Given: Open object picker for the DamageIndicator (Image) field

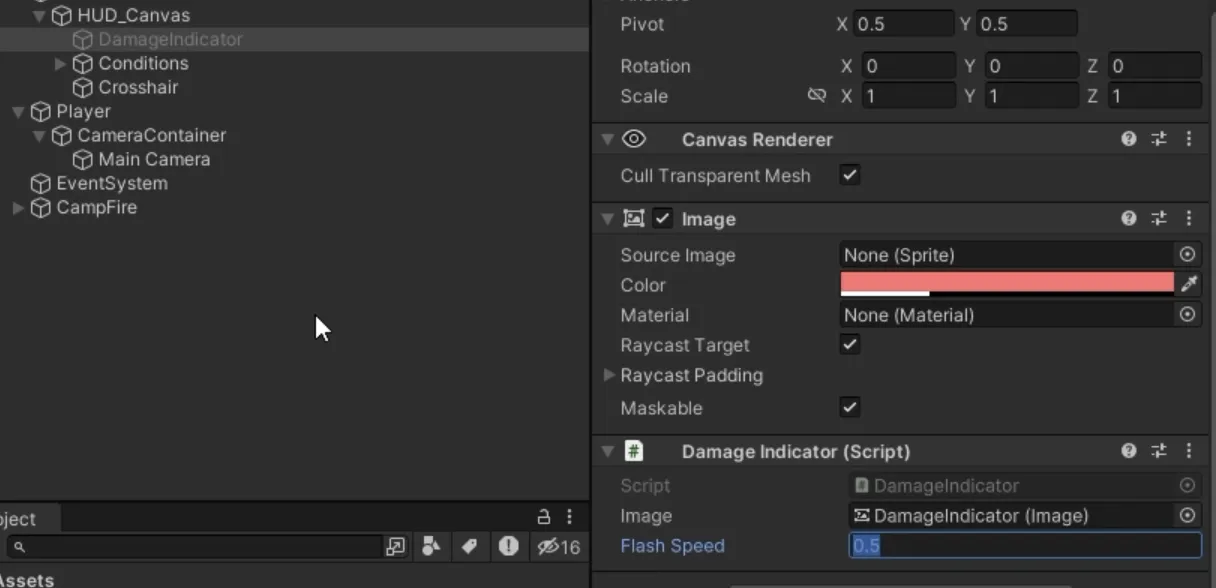Looking at the screenshot, I should point(1187,516).
